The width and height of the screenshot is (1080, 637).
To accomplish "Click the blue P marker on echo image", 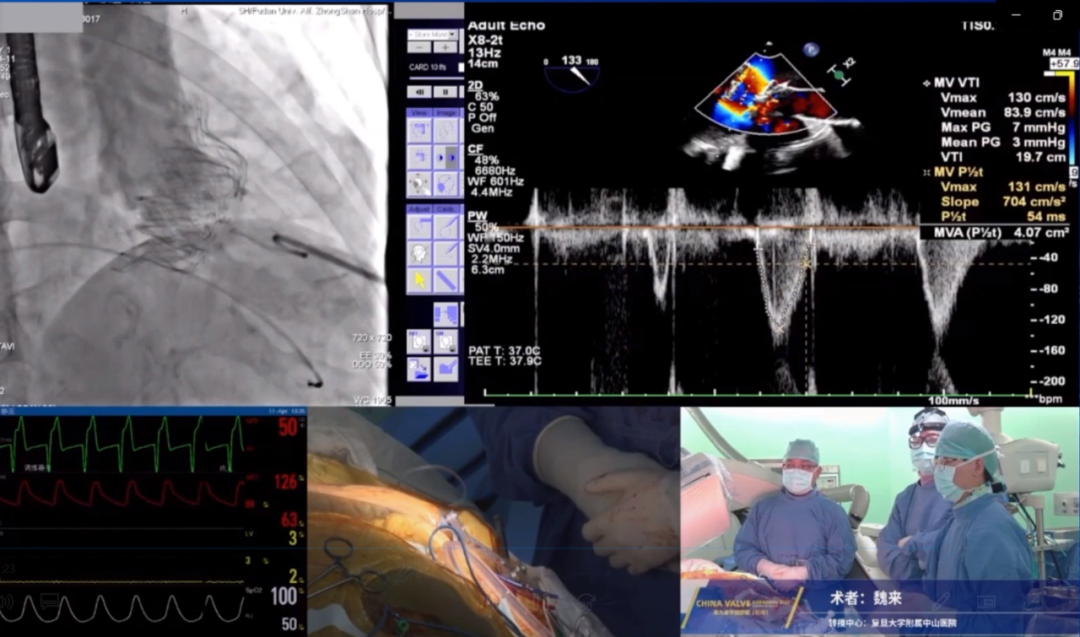I will click(811, 48).
